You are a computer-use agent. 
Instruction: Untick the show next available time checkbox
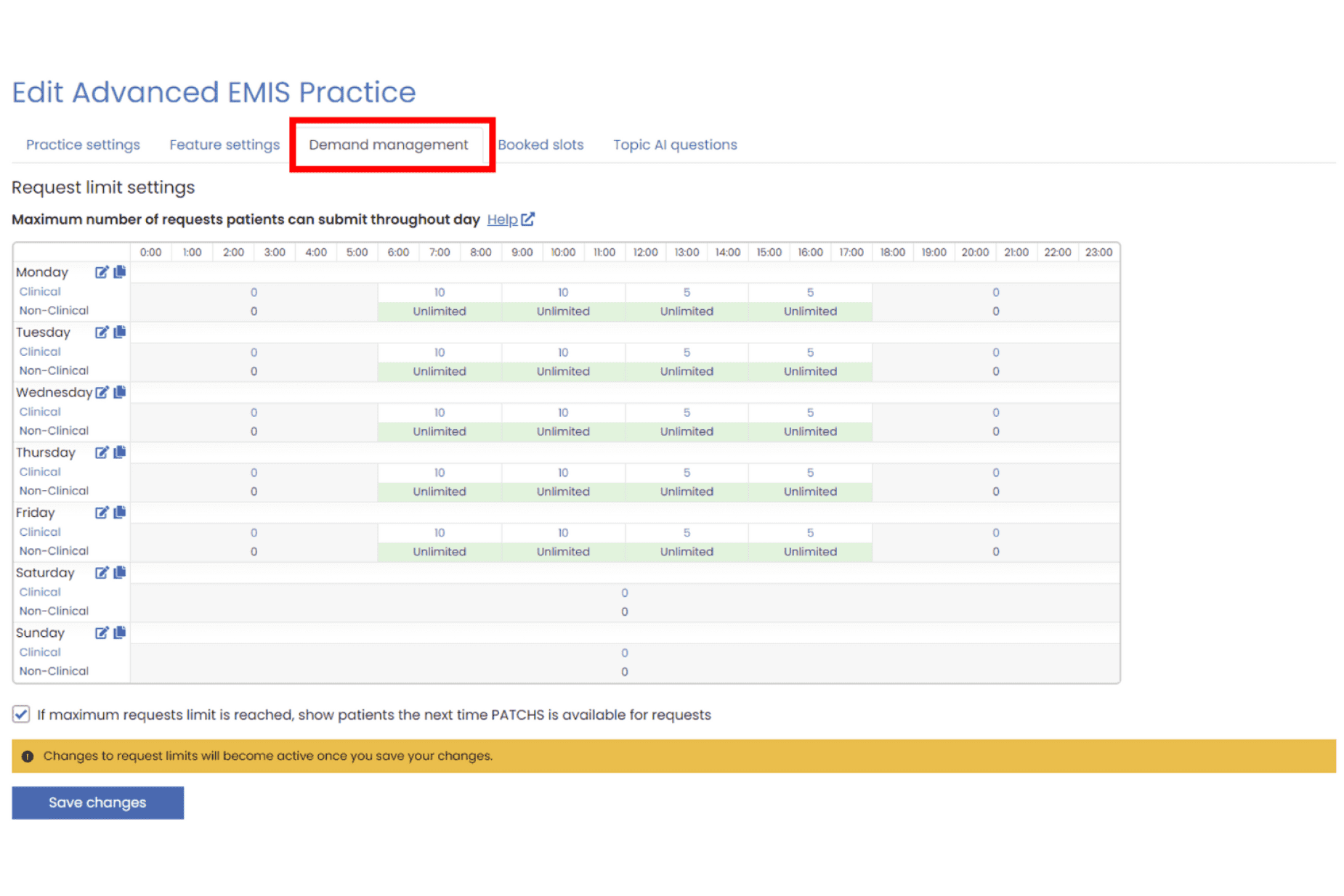(x=21, y=714)
